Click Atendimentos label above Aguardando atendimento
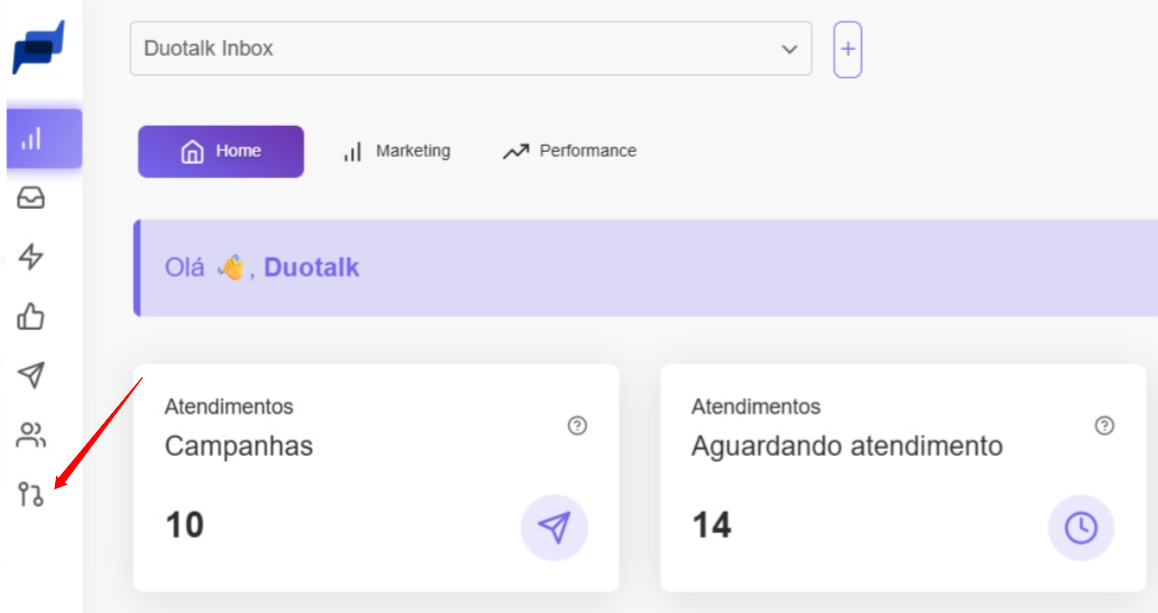 [x=756, y=406]
